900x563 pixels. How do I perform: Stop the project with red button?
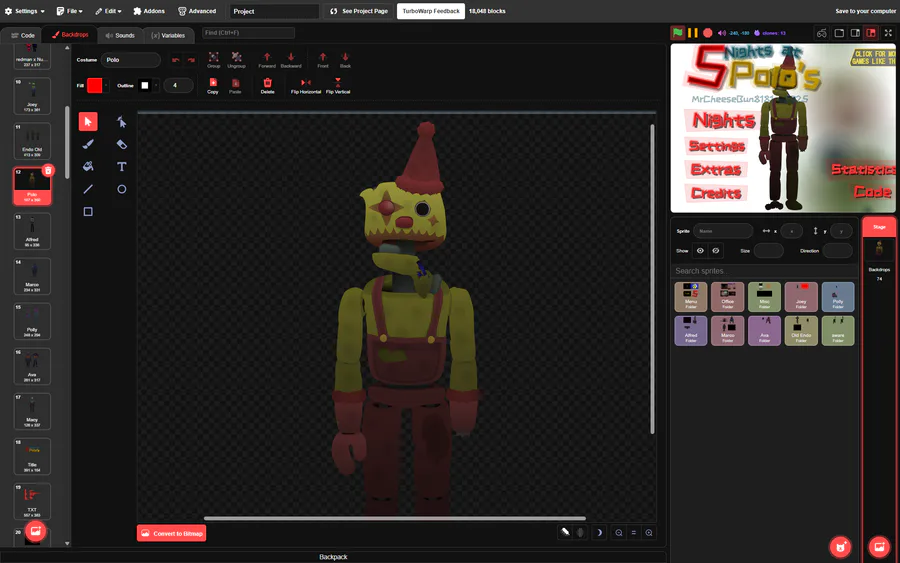click(708, 33)
